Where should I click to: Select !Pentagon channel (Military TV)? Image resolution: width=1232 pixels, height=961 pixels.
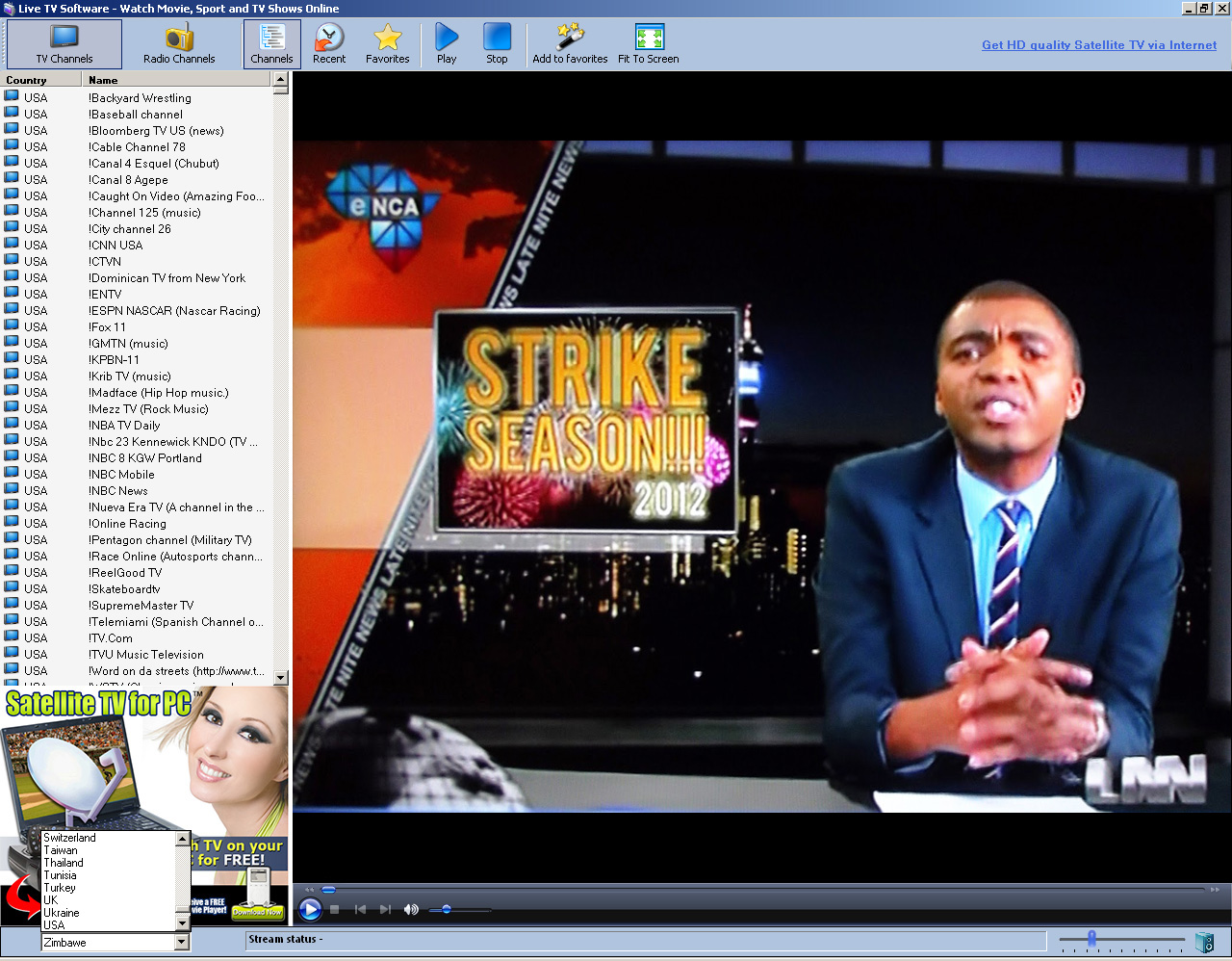(137, 539)
